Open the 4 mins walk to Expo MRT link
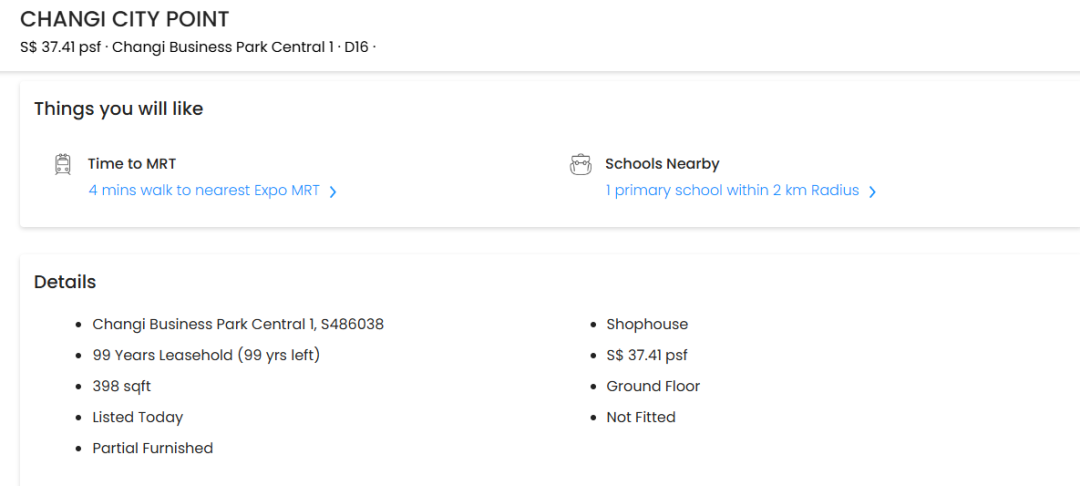This screenshot has width=1080, height=486. point(204,191)
